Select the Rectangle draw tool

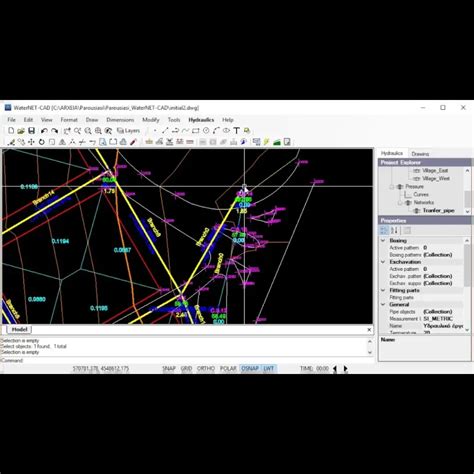tap(196, 131)
